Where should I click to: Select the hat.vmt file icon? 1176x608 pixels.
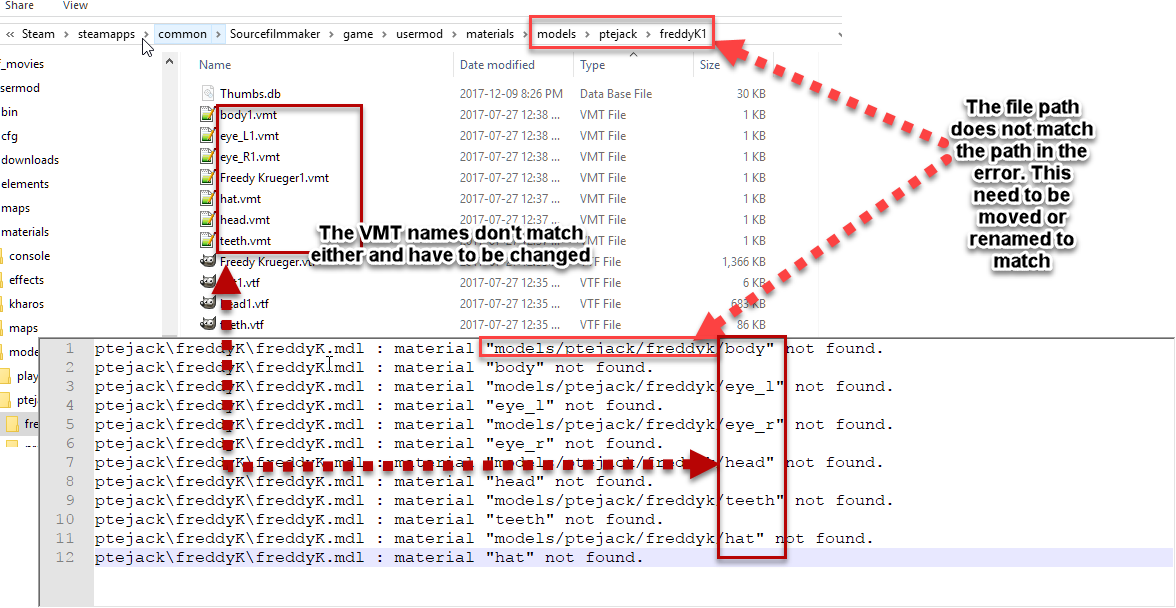tap(208, 199)
